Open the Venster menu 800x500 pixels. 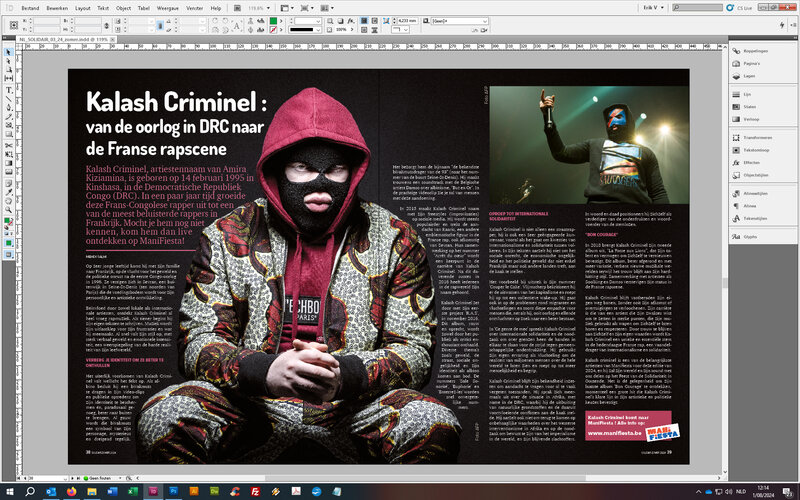click(x=194, y=8)
